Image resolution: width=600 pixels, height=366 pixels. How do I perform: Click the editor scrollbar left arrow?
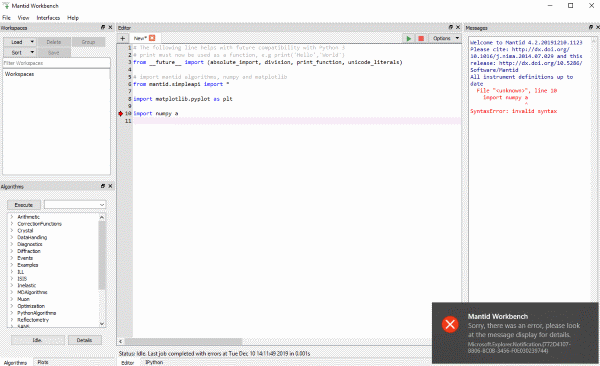(x=121, y=341)
